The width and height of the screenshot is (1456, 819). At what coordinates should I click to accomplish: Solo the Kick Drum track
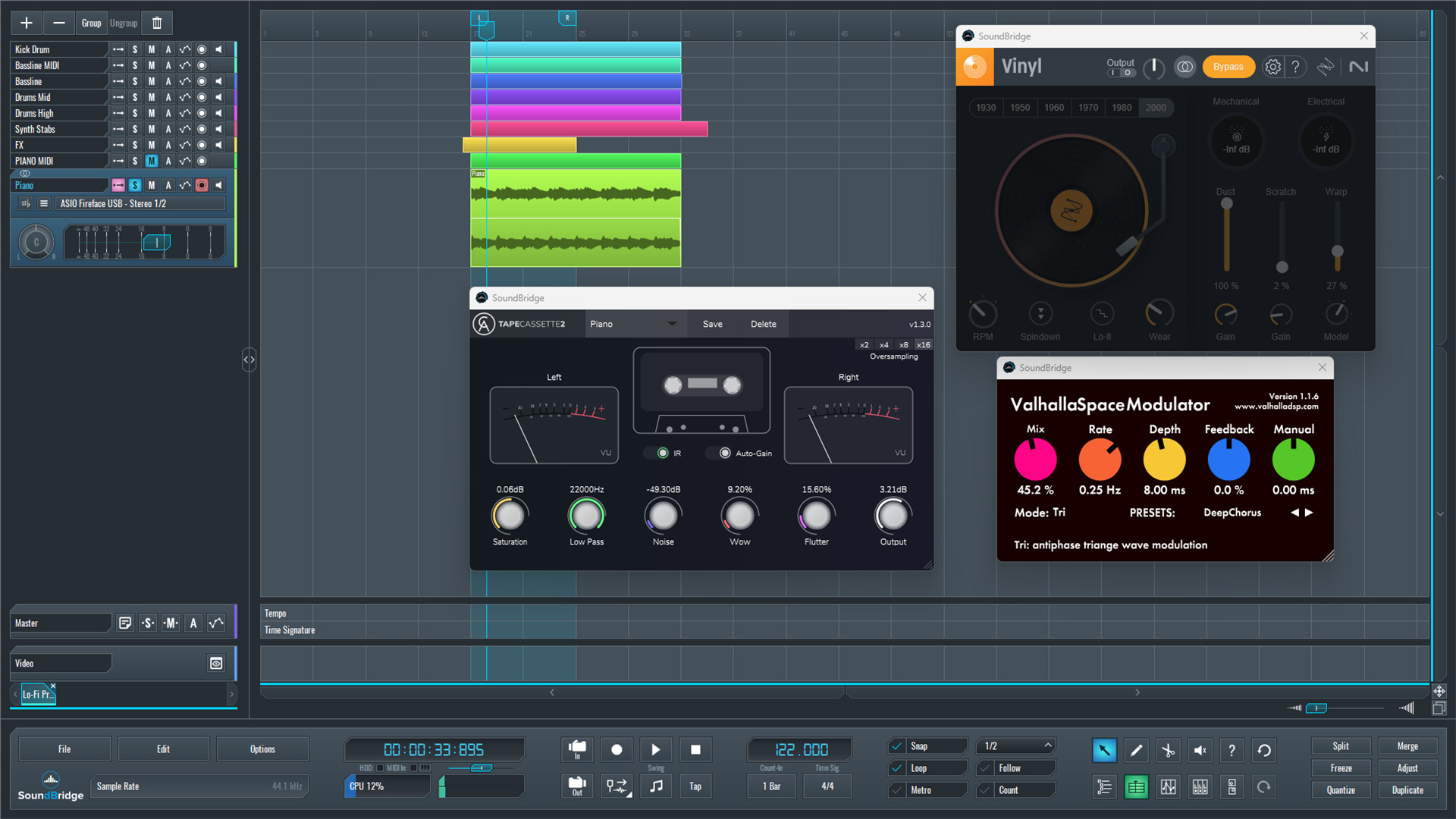pos(135,49)
